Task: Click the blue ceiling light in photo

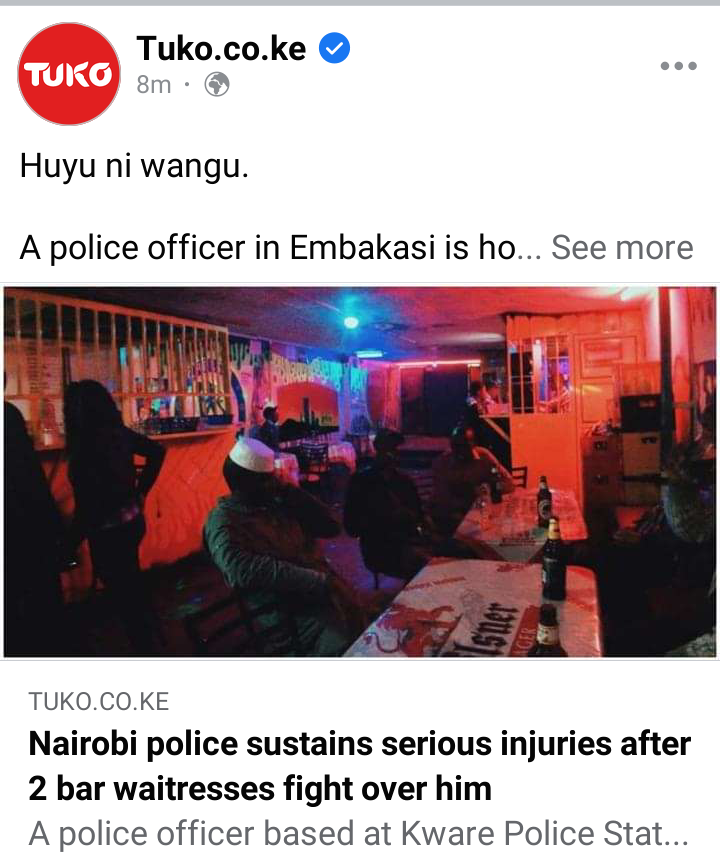Action: pos(351,322)
